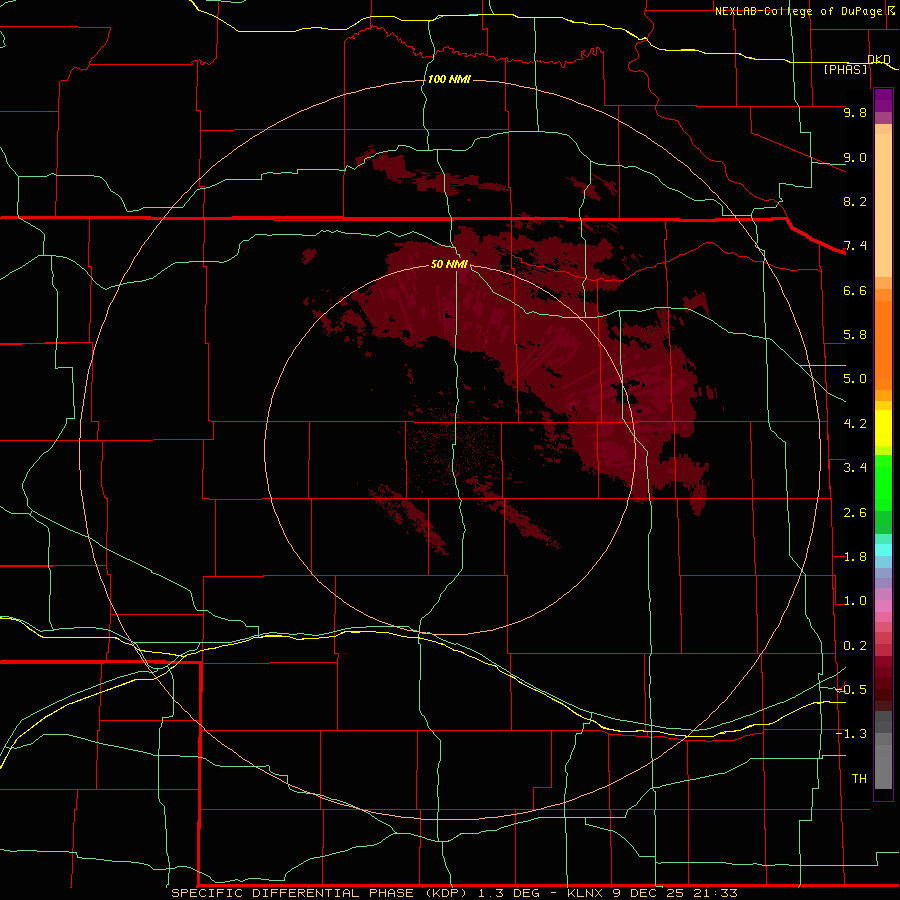The height and width of the screenshot is (900, 900).
Task: Click the yellow segment of the color bar
Action: click(883, 428)
